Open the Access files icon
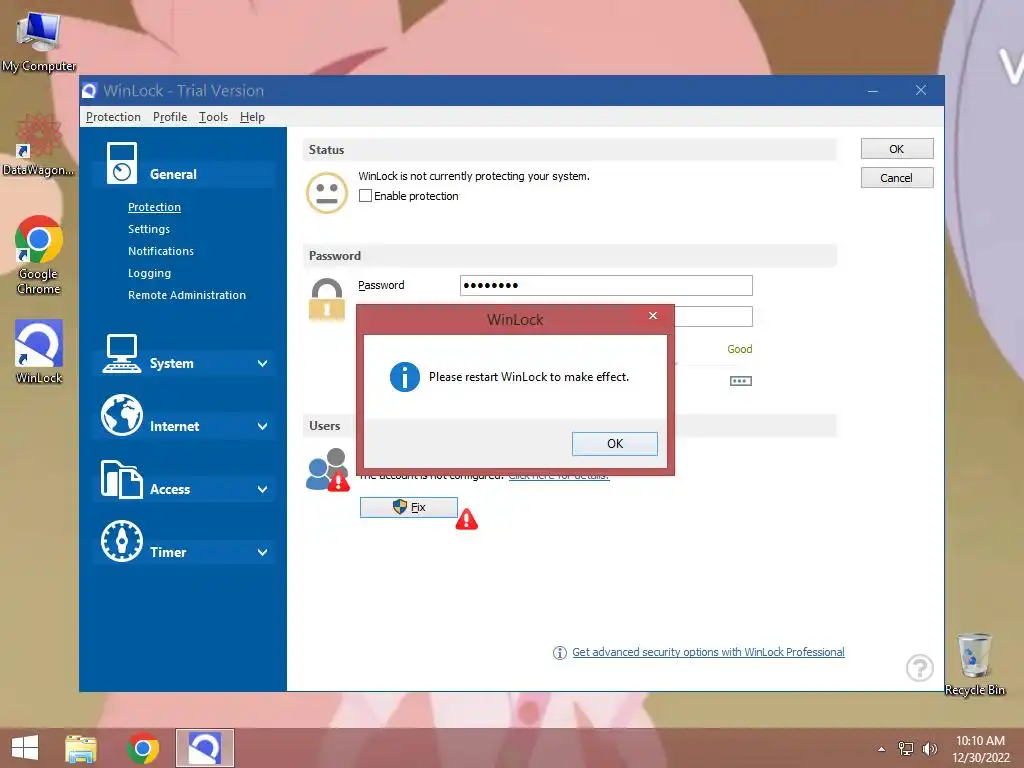 tap(121, 479)
